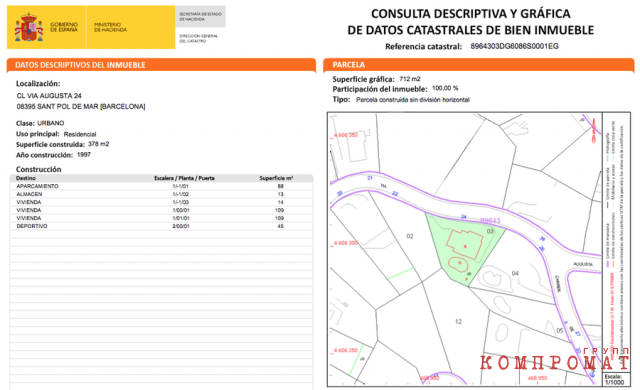Image resolution: width=640 pixels, height=390 pixels.
Task: Click 'DE DATOS CATASTRALES DE BIEN INMUEBLE' heading
Action: coord(471,30)
